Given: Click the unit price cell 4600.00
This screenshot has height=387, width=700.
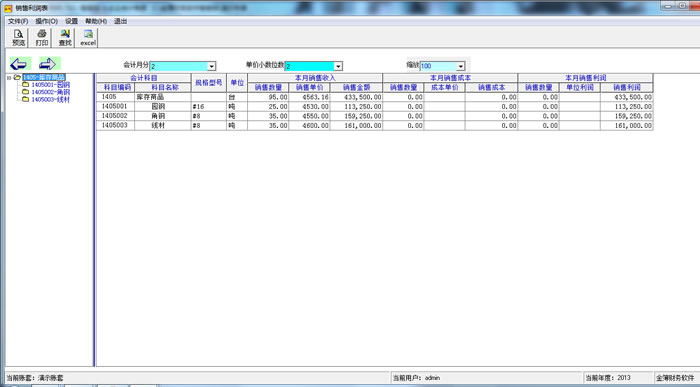Looking at the screenshot, I should [x=309, y=125].
